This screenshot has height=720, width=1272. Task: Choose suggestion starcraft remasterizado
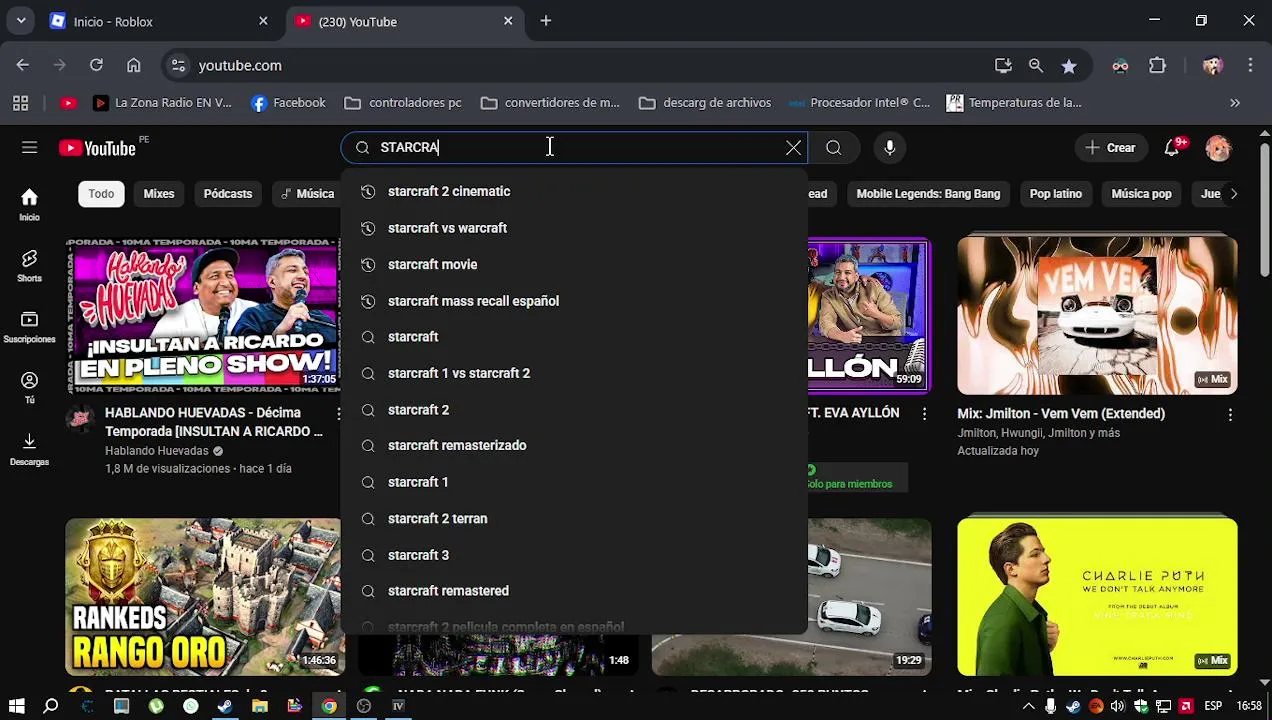click(x=574, y=445)
